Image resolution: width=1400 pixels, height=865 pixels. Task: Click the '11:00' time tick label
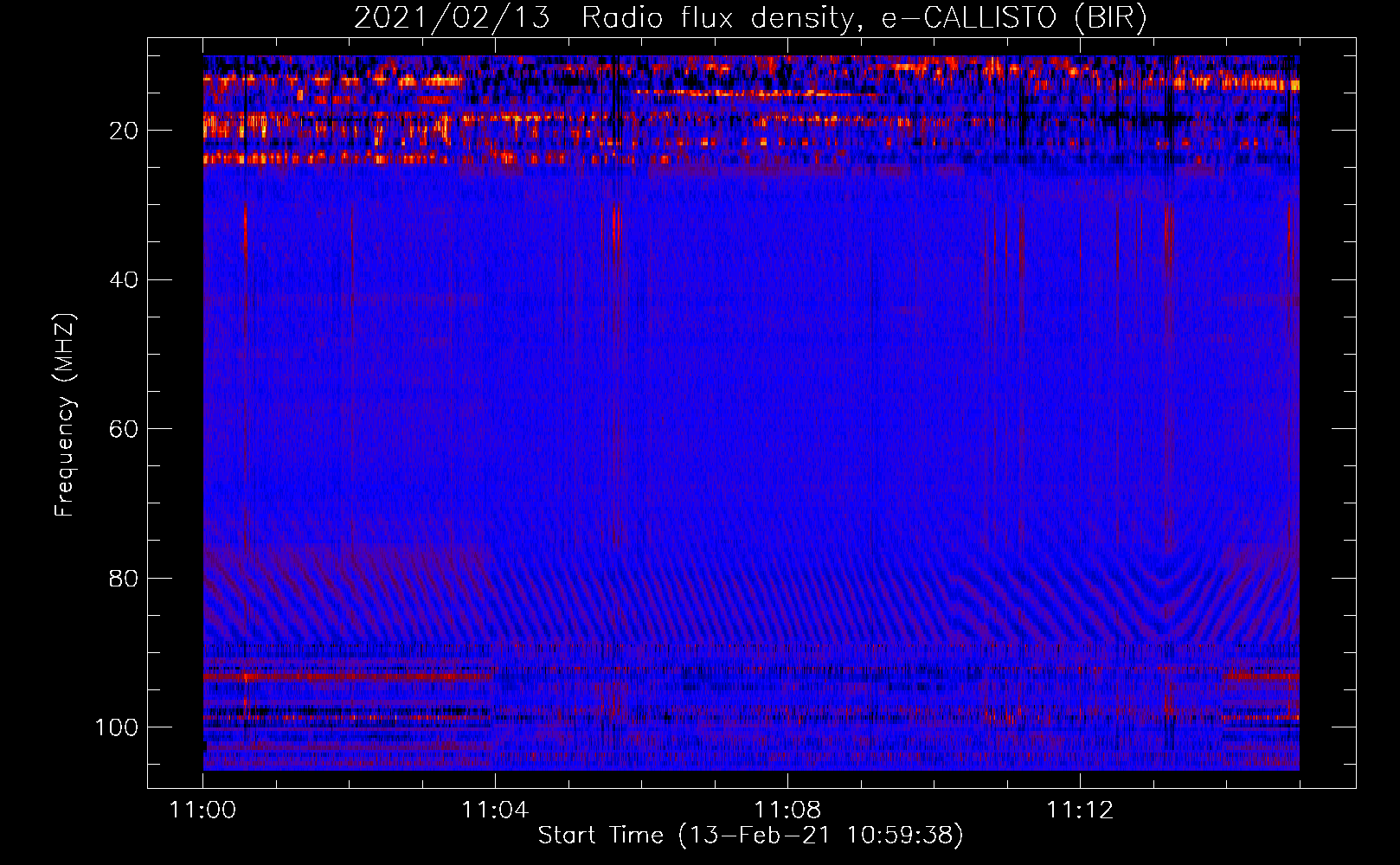click(x=203, y=811)
